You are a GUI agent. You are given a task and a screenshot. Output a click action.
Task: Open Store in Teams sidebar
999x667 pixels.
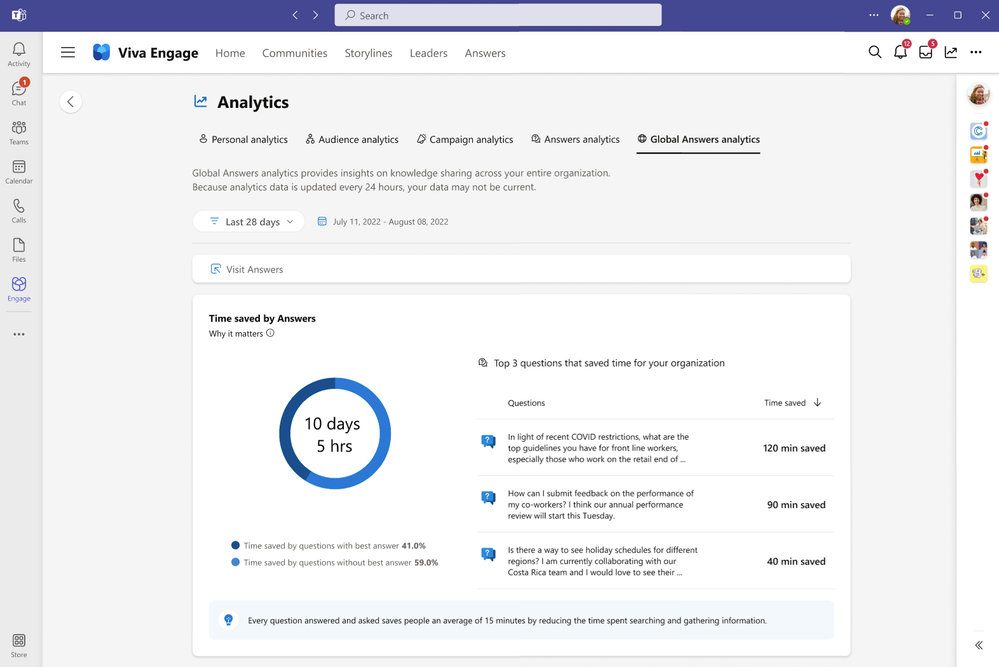coord(18,645)
